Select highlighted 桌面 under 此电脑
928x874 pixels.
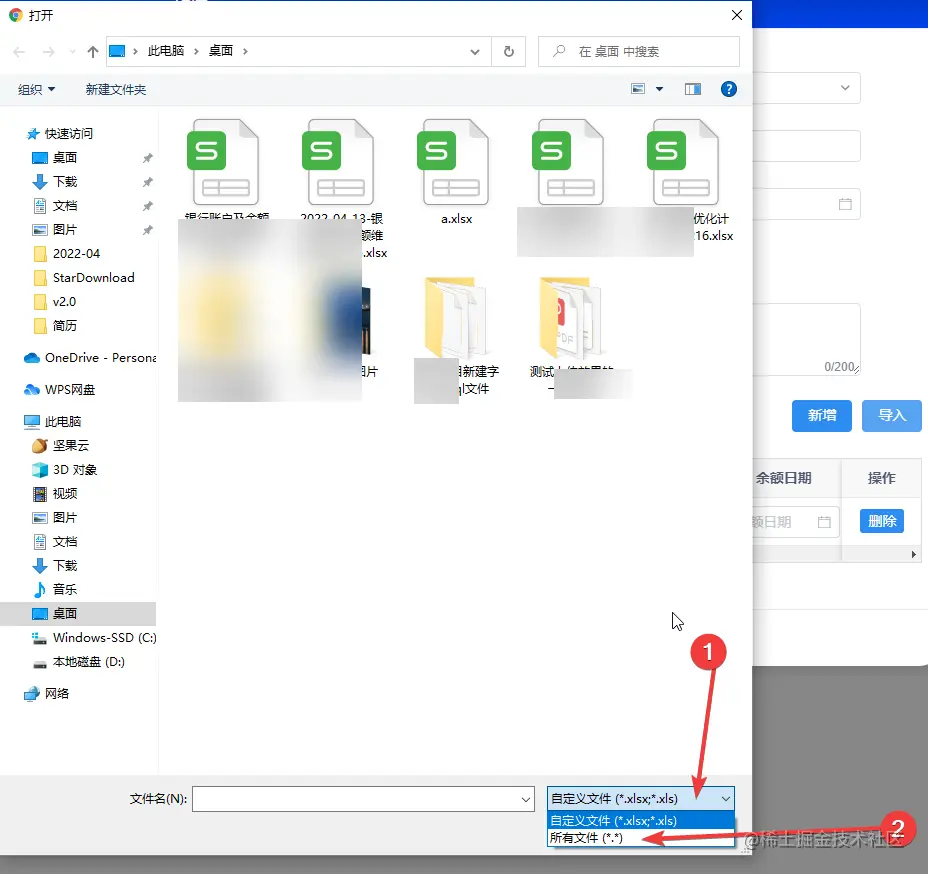click(78, 614)
